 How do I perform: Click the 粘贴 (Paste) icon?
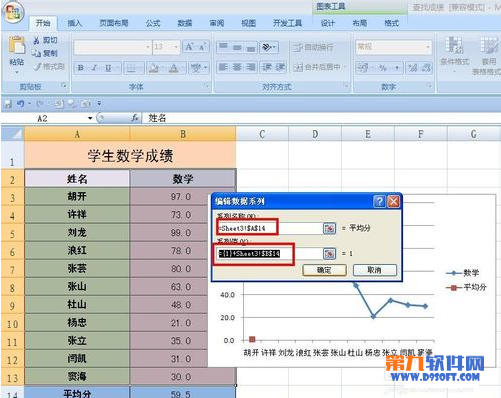(x=17, y=45)
